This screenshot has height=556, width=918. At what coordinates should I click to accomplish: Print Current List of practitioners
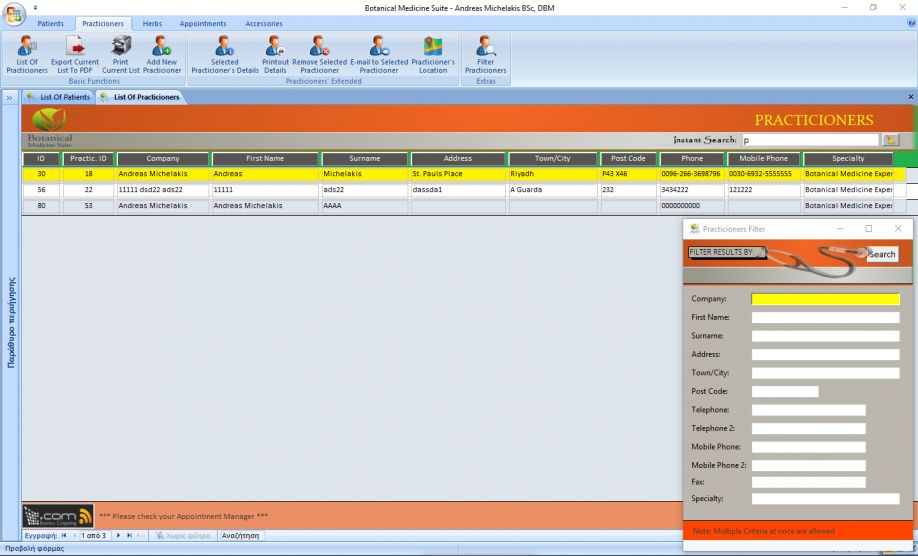[x=121, y=54]
